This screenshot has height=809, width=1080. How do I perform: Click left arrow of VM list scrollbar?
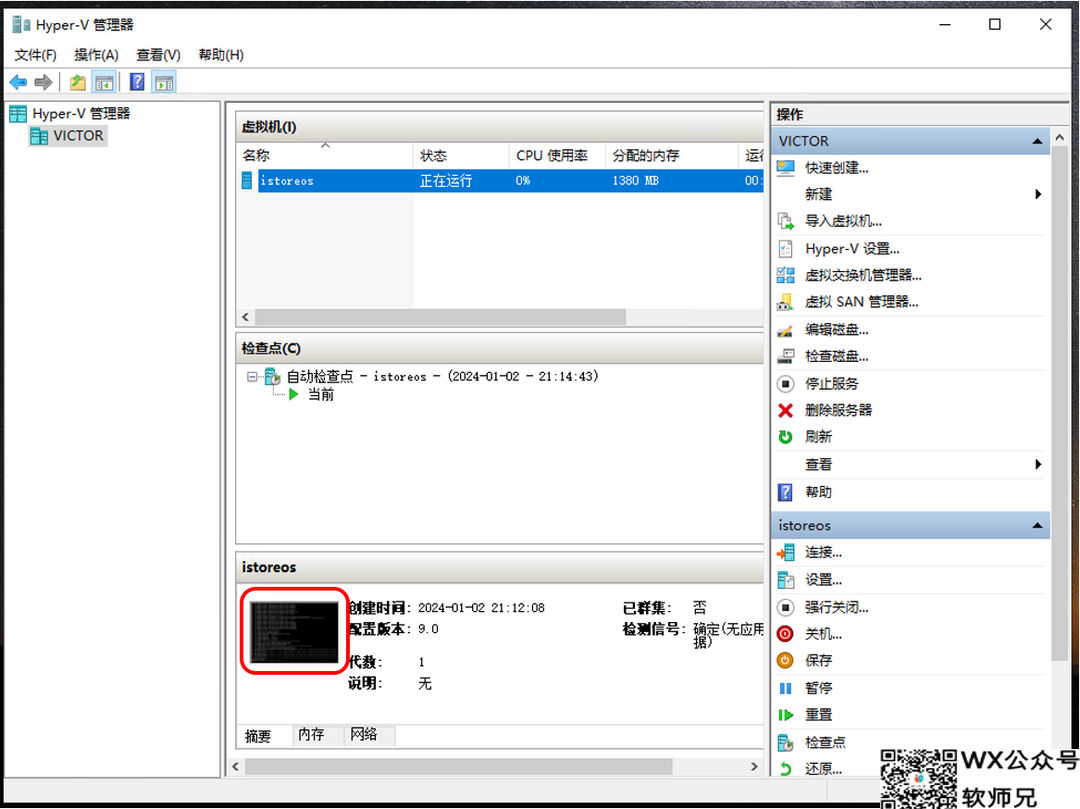[245, 317]
